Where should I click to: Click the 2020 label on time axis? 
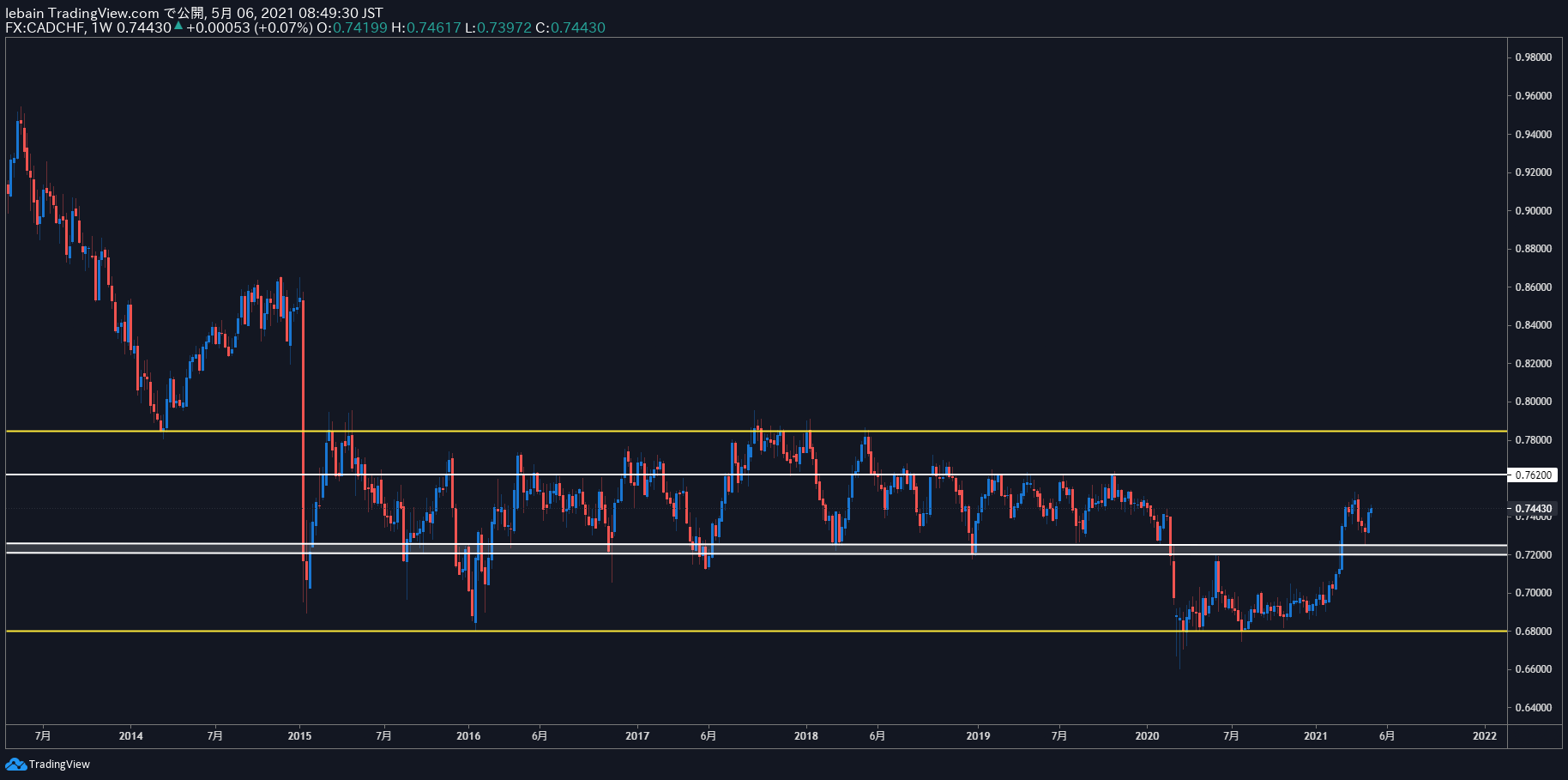pos(1147,736)
